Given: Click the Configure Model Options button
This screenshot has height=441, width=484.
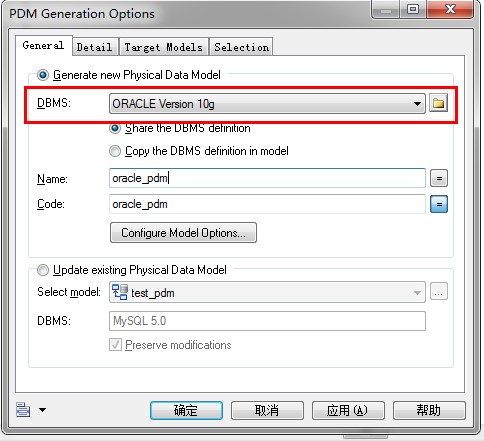Looking at the screenshot, I should click(183, 233).
